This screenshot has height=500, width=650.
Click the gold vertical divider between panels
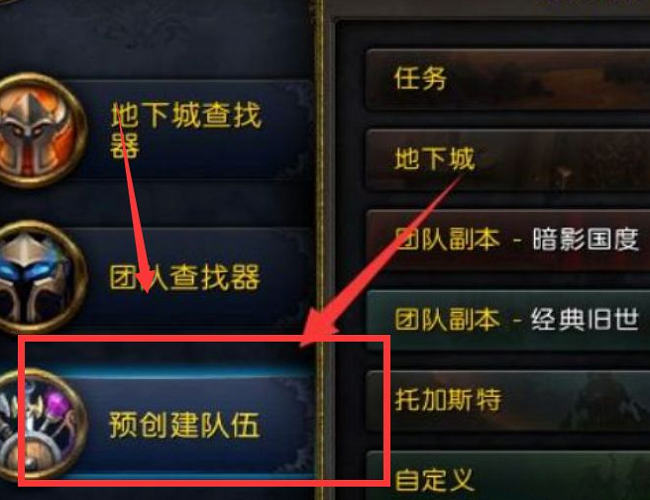click(x=319, y=250)
